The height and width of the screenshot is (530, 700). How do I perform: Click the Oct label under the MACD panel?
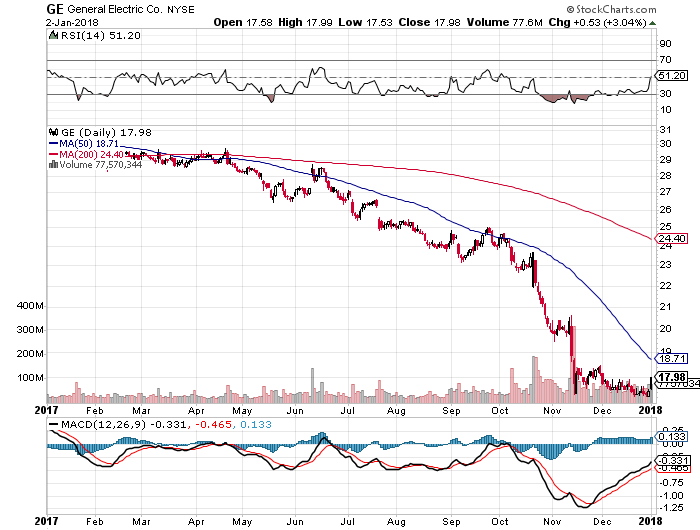pos(500,521)
